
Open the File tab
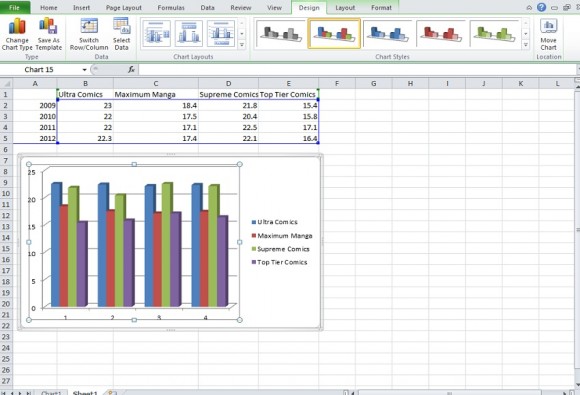(x=14, y=7)
